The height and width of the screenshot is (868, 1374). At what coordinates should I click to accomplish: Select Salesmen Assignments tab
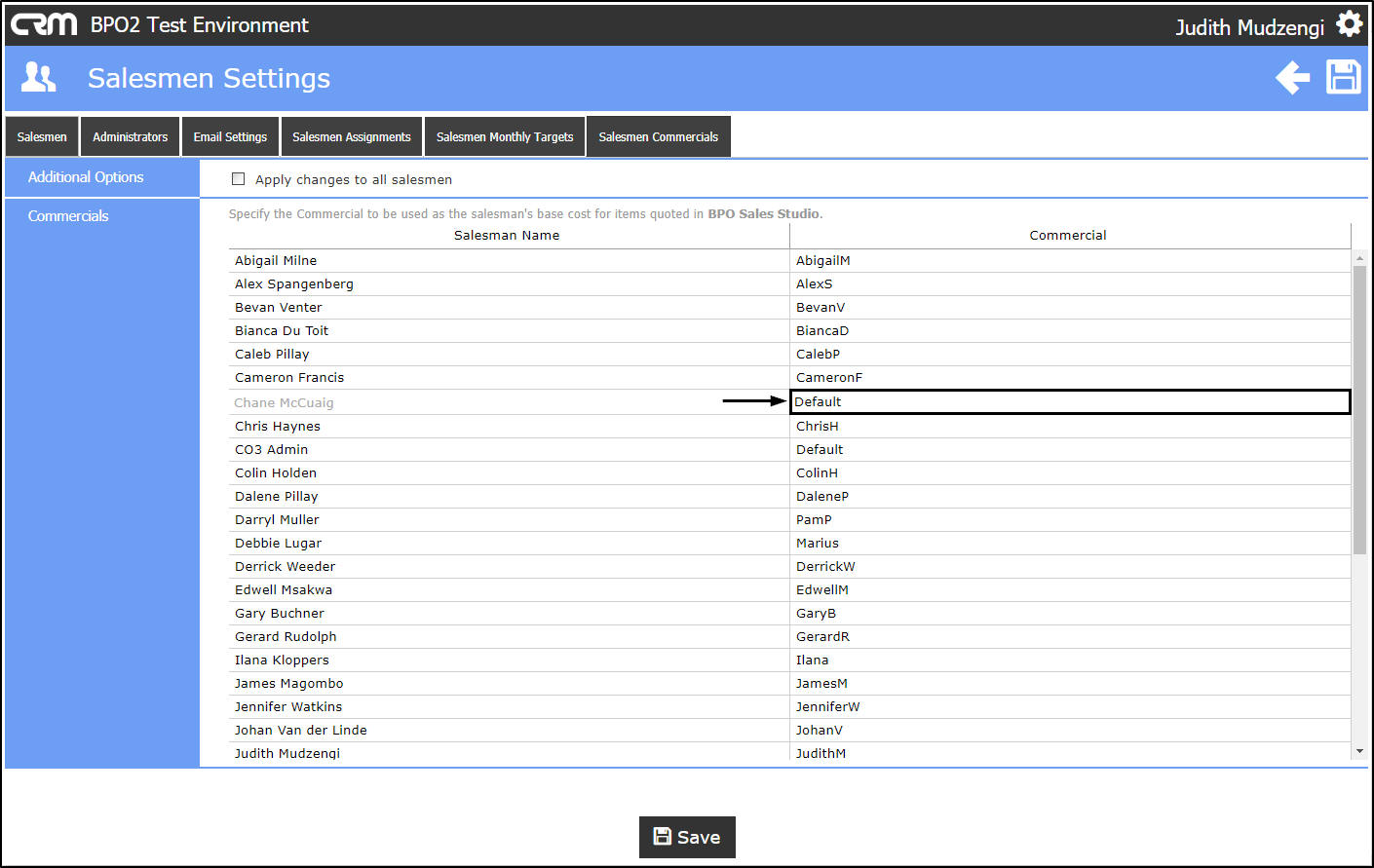click(352, 136)
